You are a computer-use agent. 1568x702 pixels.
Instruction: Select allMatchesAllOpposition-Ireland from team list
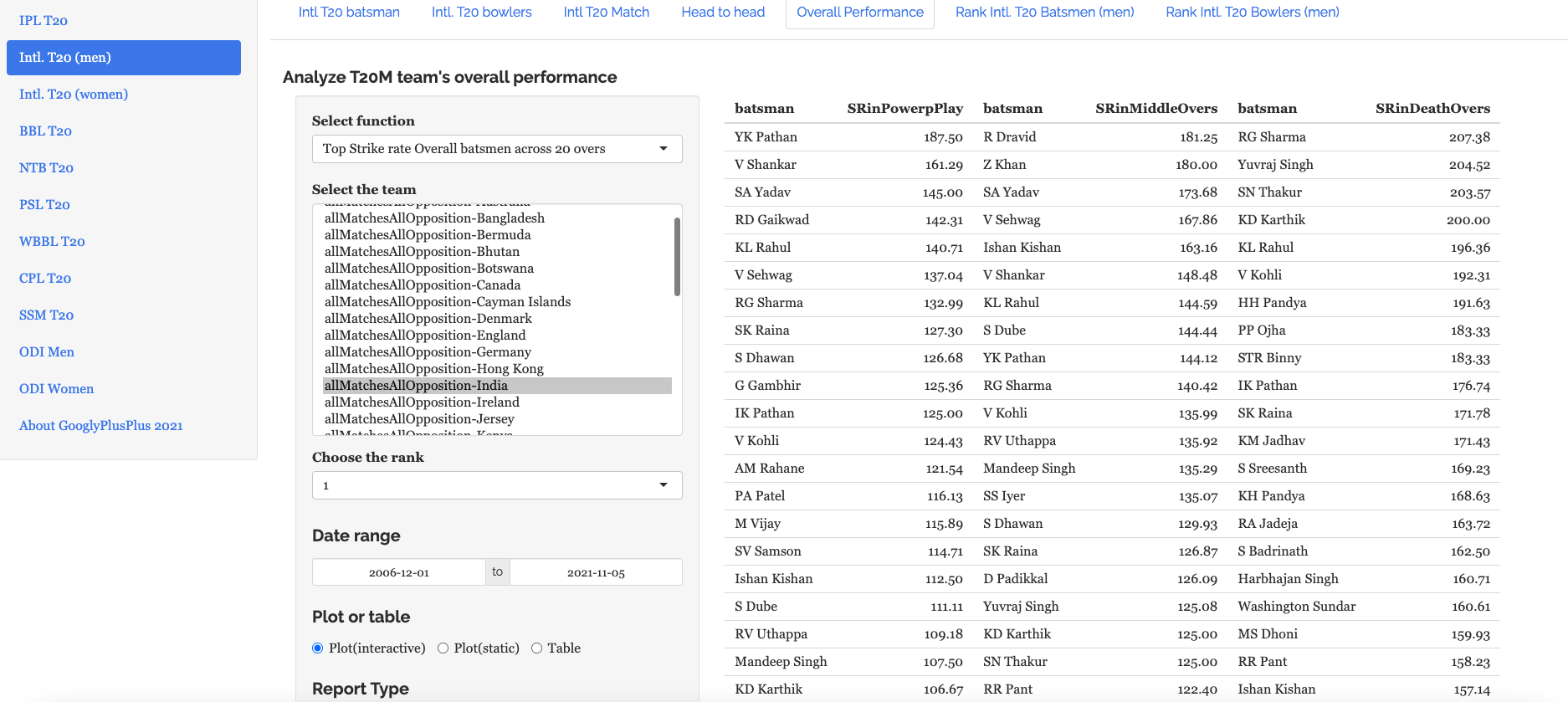tap(422, 402)
